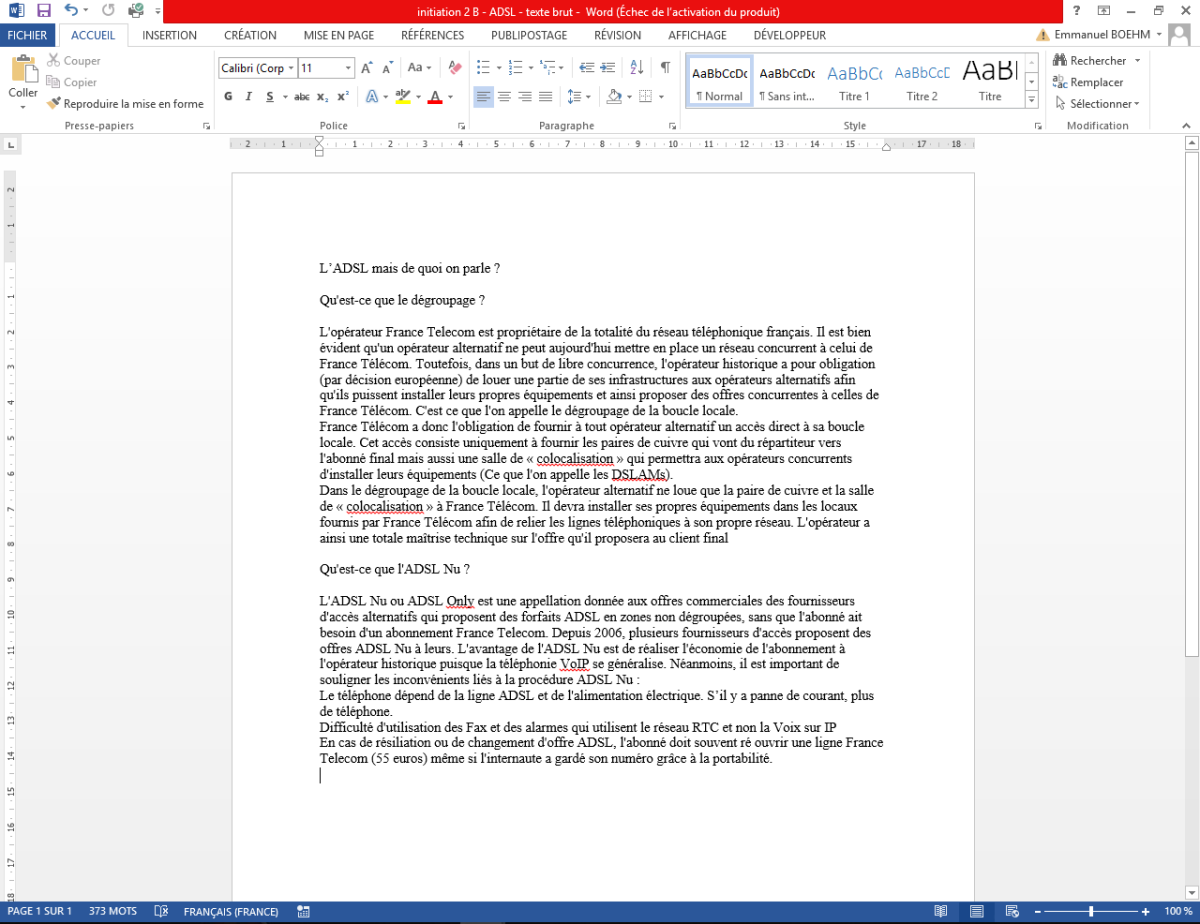Open the change case Aa dropdown
The width and height of the screenshot is (1200, 924).
tap(420, 68)
